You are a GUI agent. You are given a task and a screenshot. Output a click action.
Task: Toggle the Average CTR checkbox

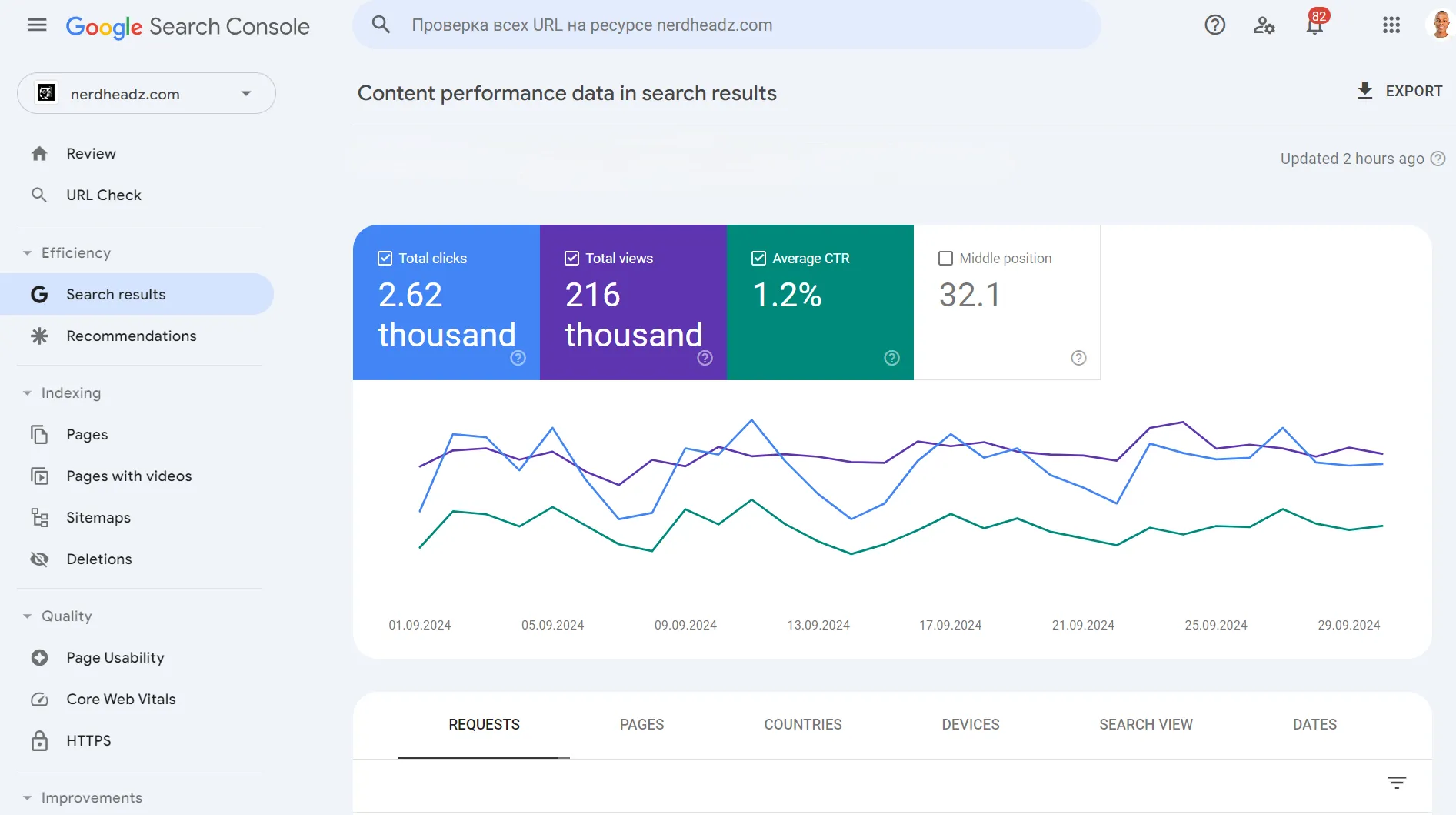[x=759, y=259]
